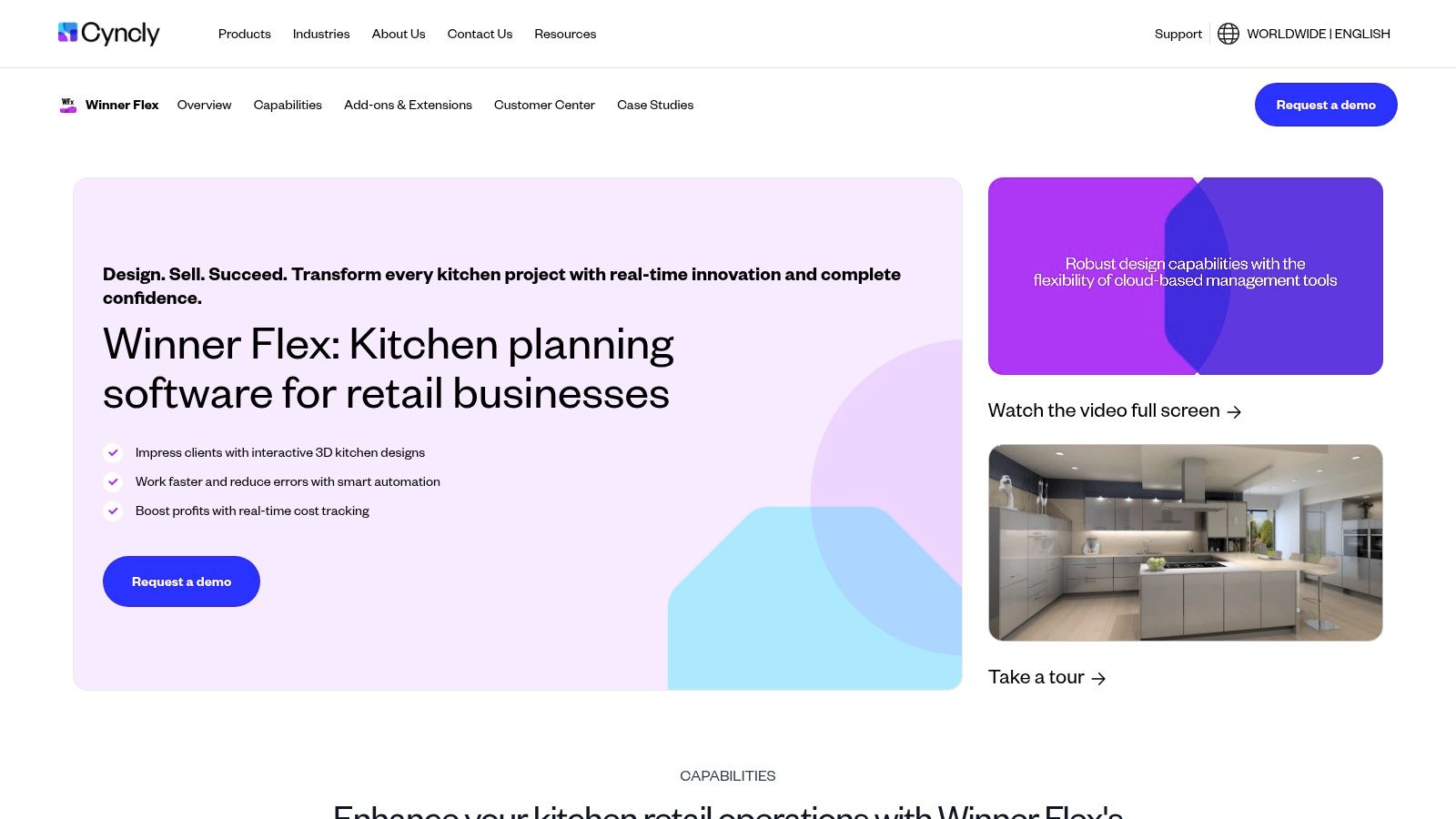The image size is (1456, 819).
Task: Open the Support link
Action: click(1178, 33)
